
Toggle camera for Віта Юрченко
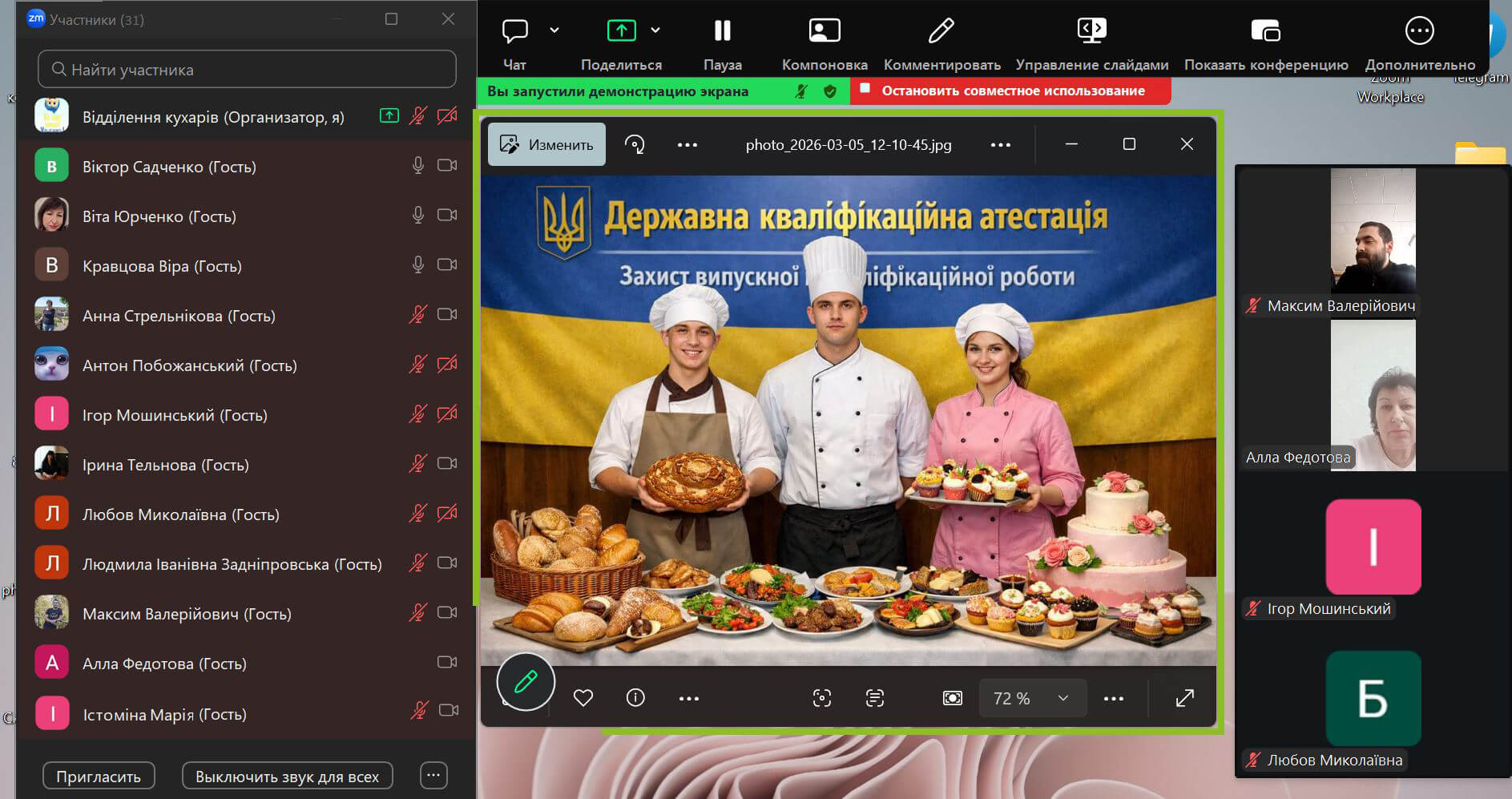(447, 216)
